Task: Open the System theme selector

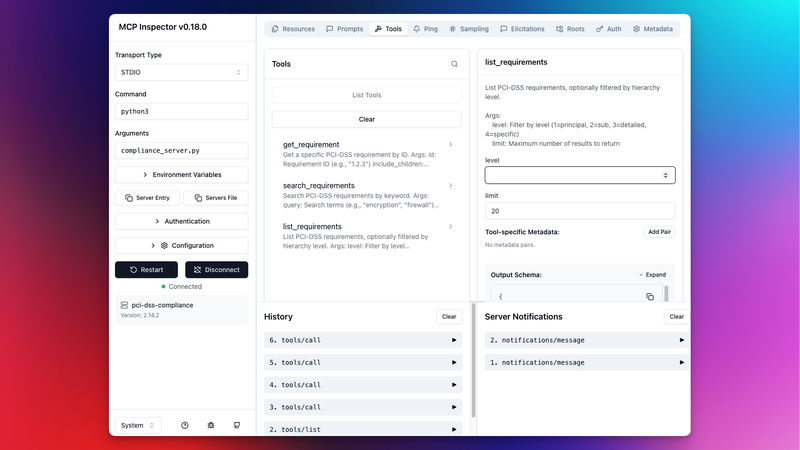Action: pyautogui.click(x=138, y=425)
